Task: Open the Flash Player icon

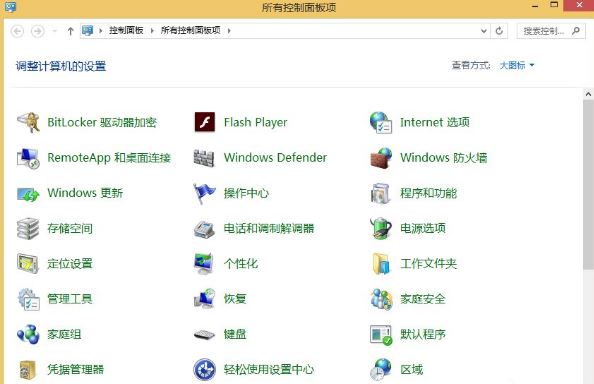Action: pos(205,122)
